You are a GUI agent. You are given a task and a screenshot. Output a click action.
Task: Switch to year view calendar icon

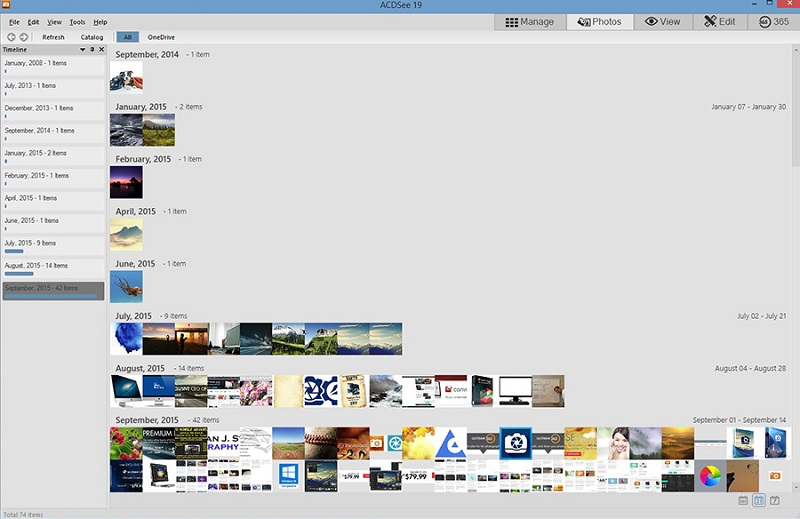[743, 501]
